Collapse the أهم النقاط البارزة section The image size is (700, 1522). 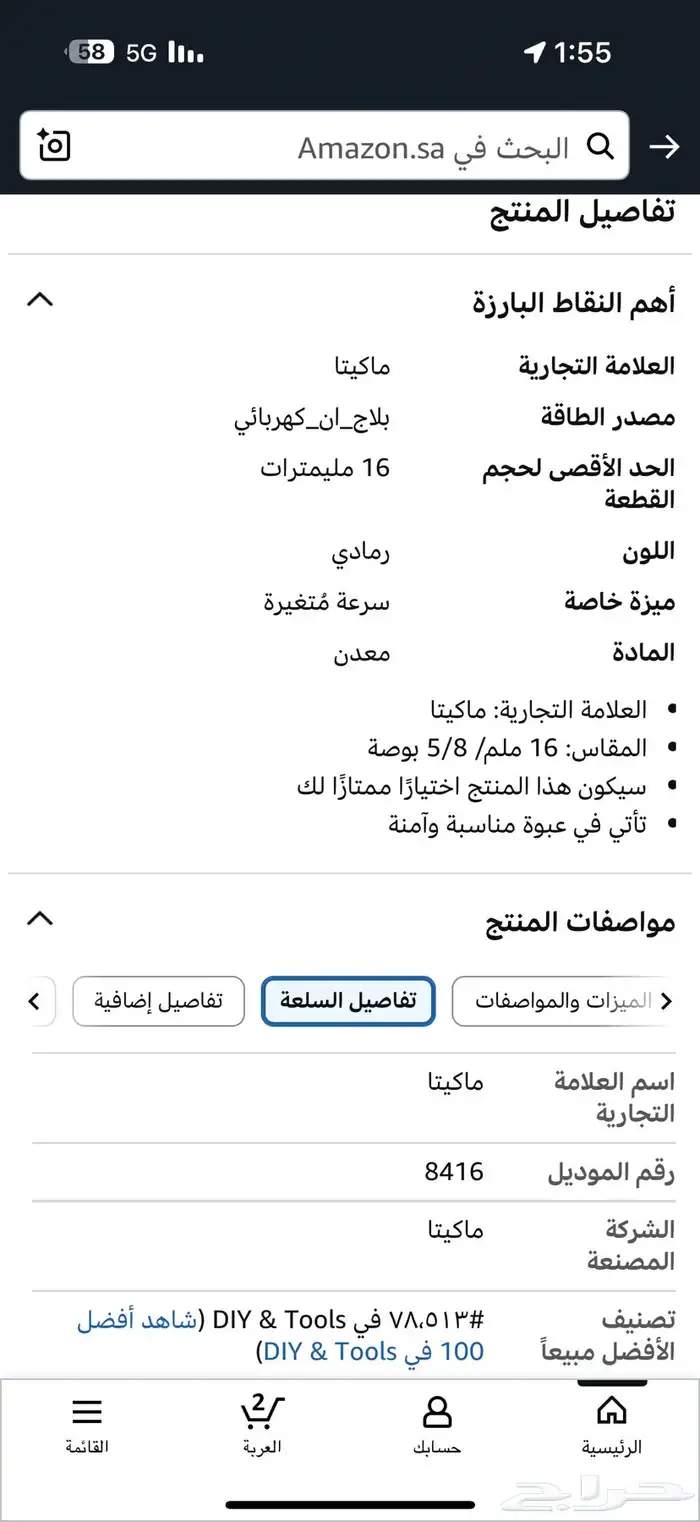(40, 299)
